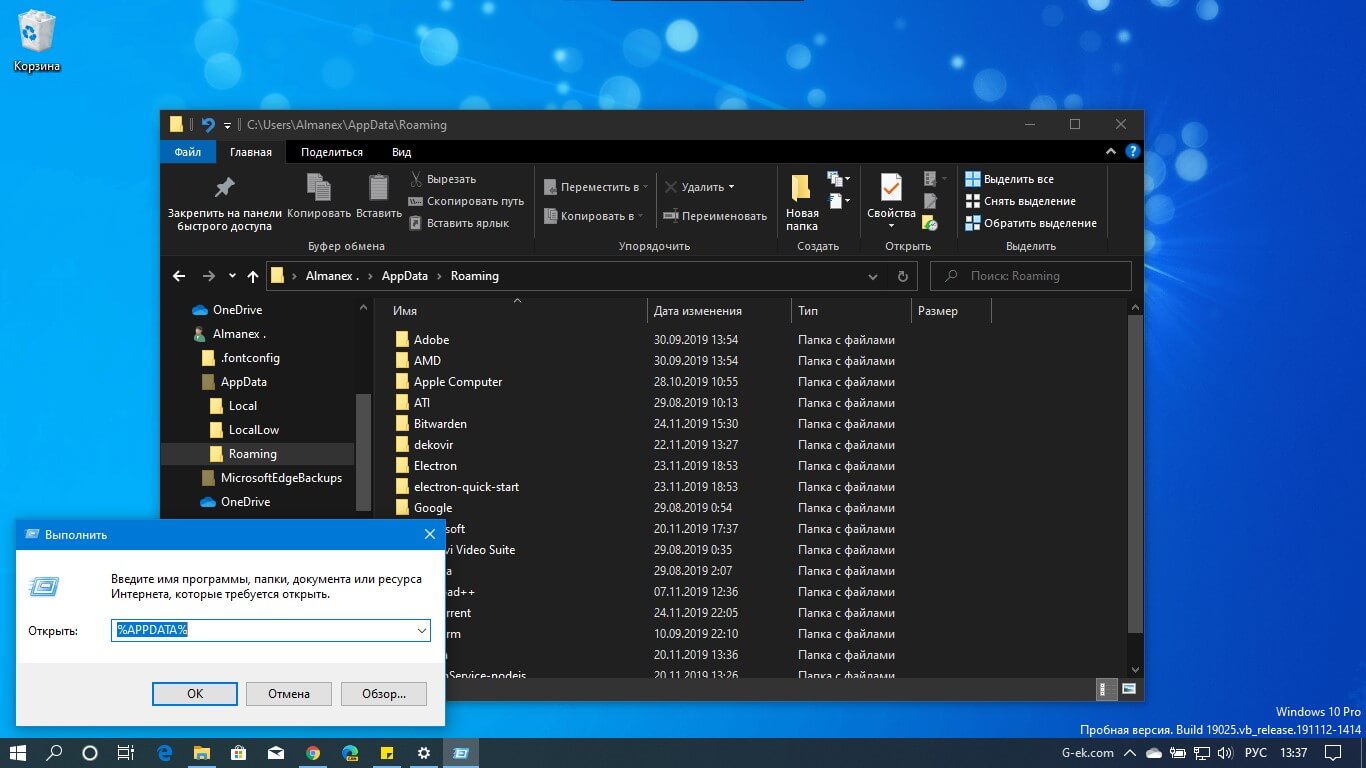
Task: Open recent locations dropdown next to forward arrow
Action: point(232,276)
